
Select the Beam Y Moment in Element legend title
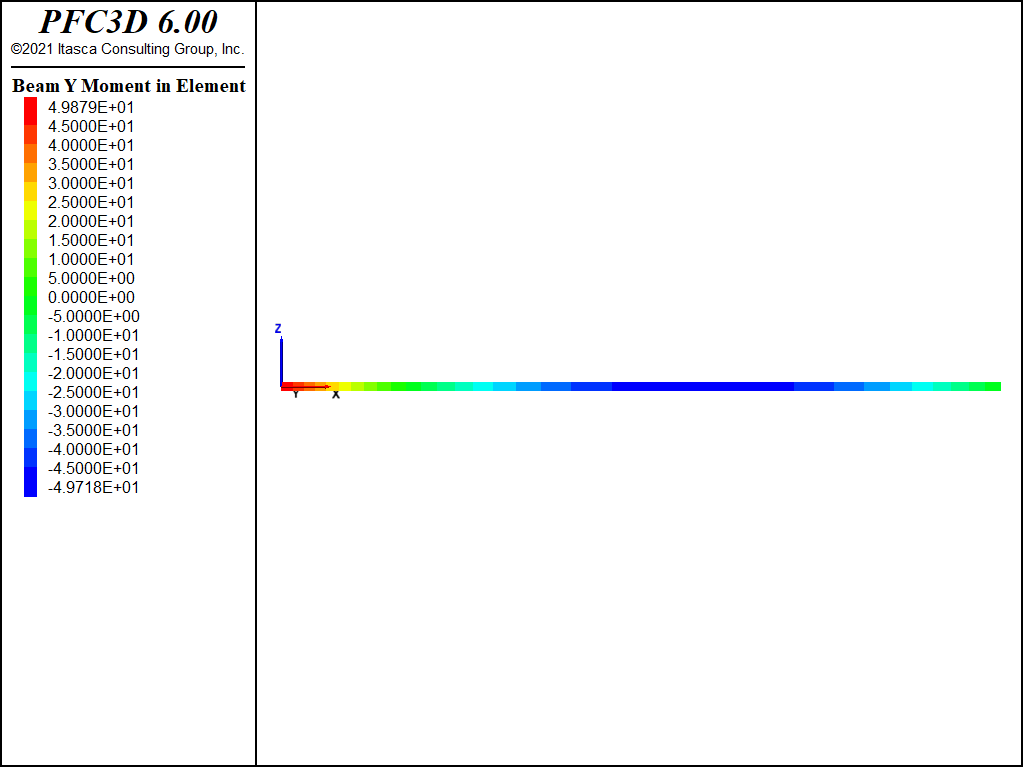129,86
